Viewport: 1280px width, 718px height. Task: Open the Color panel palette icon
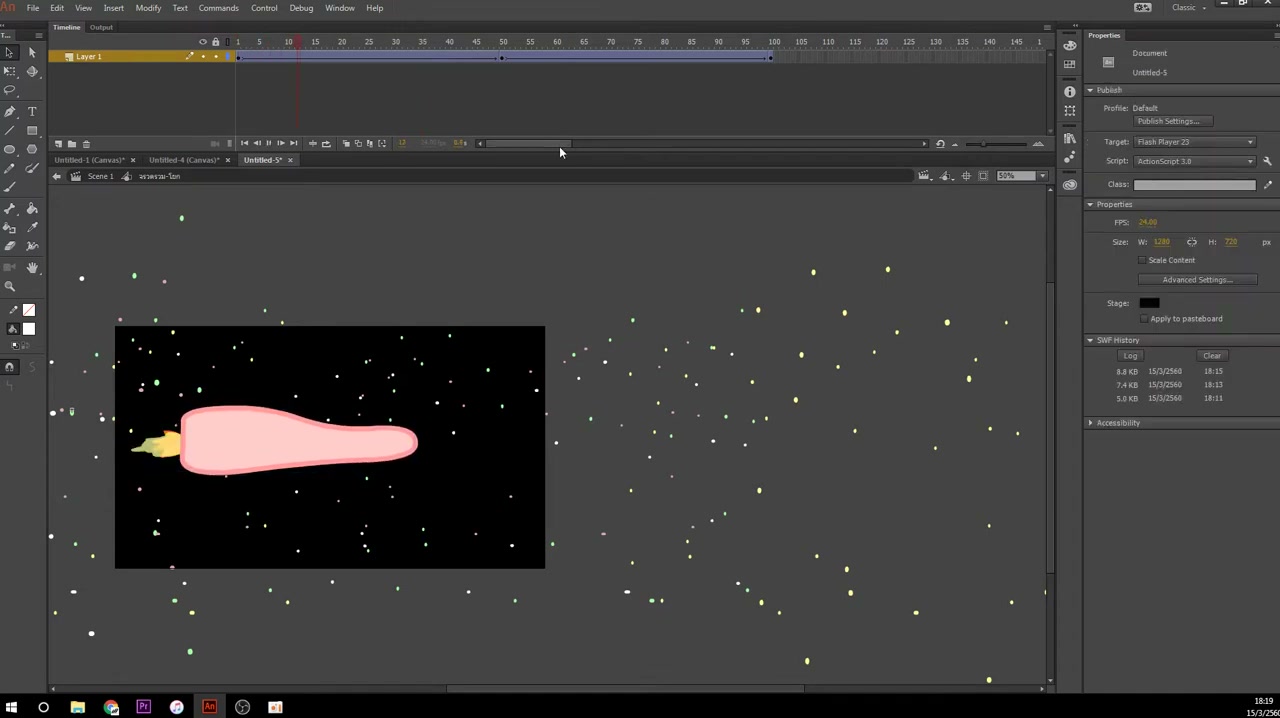click(1070, 46)
